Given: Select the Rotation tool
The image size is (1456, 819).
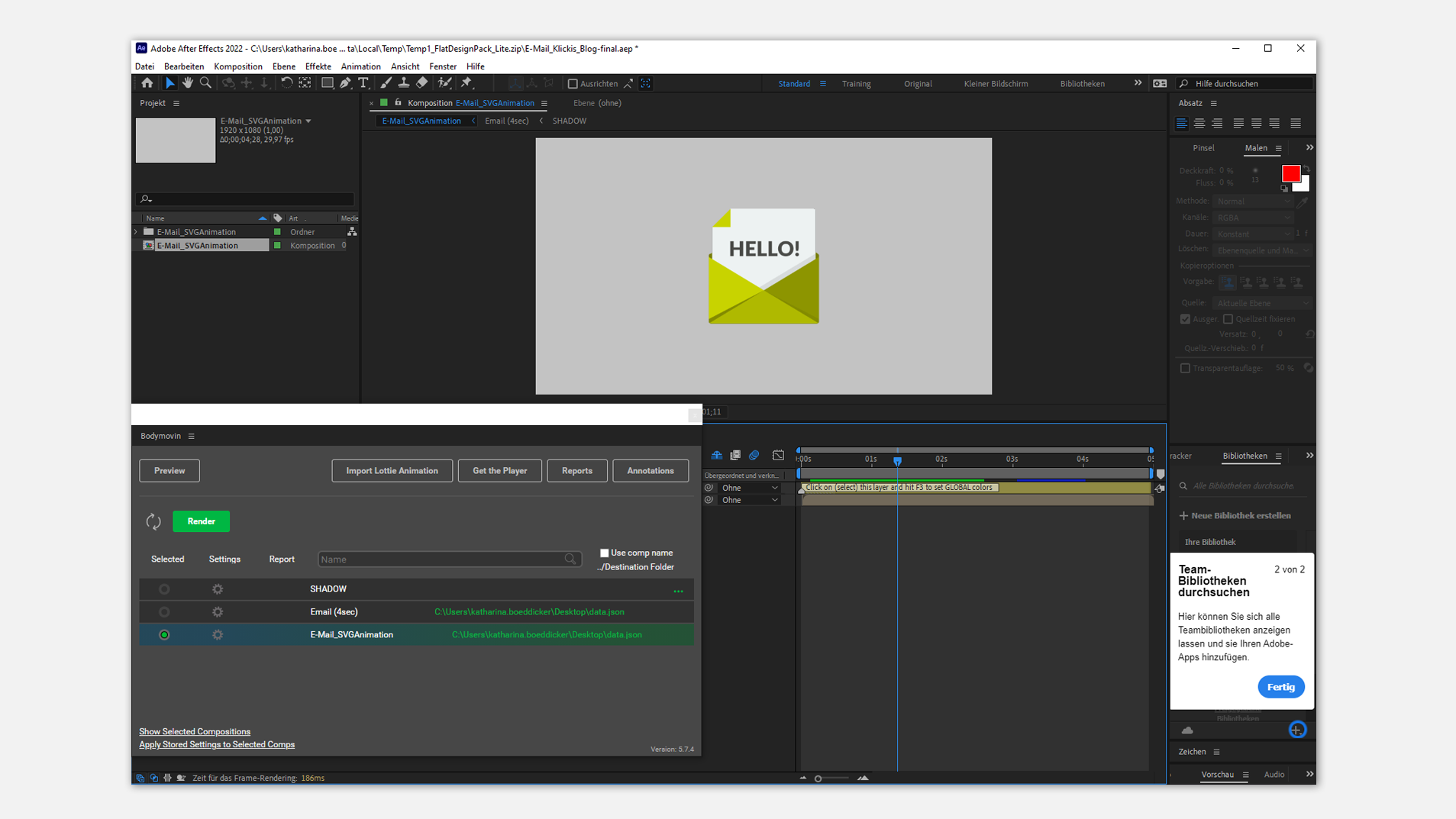Looking at the screenshot, I should (x=286, y=83).
